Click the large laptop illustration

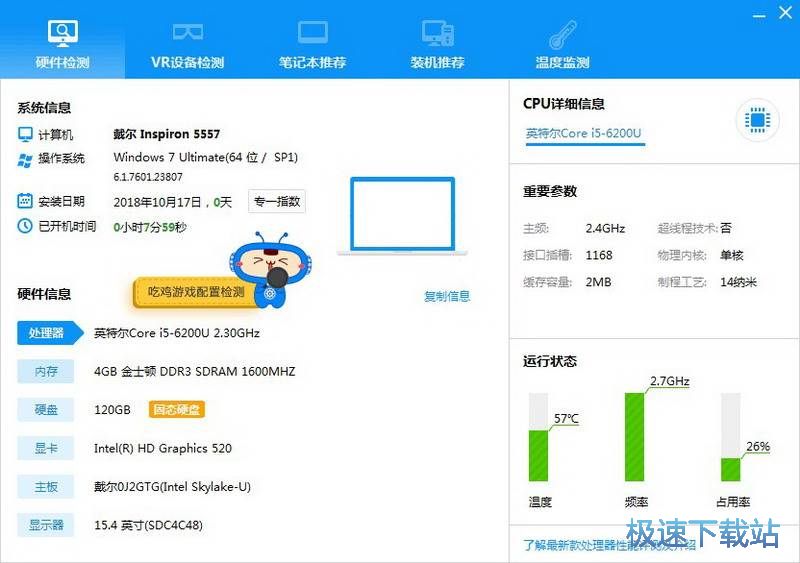pos(403,216)
